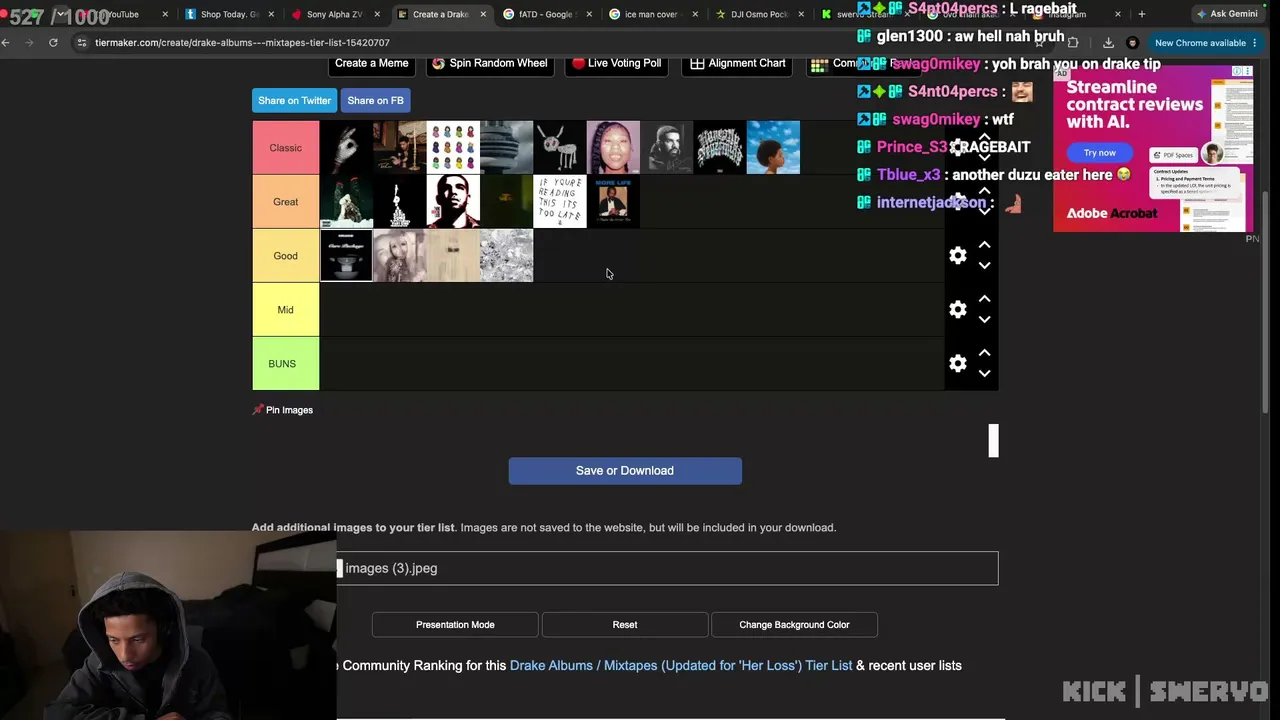Start a Live Voting Poll
The height and width of the screenshot is (720, 1280).
click(x=616, y=63)
